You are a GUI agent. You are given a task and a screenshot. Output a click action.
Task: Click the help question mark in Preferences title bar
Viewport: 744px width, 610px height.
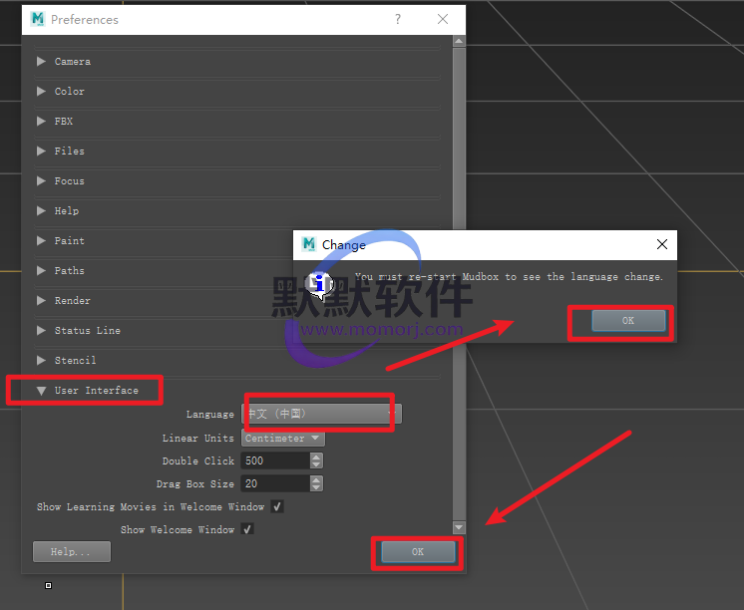[x=398, y=19]
